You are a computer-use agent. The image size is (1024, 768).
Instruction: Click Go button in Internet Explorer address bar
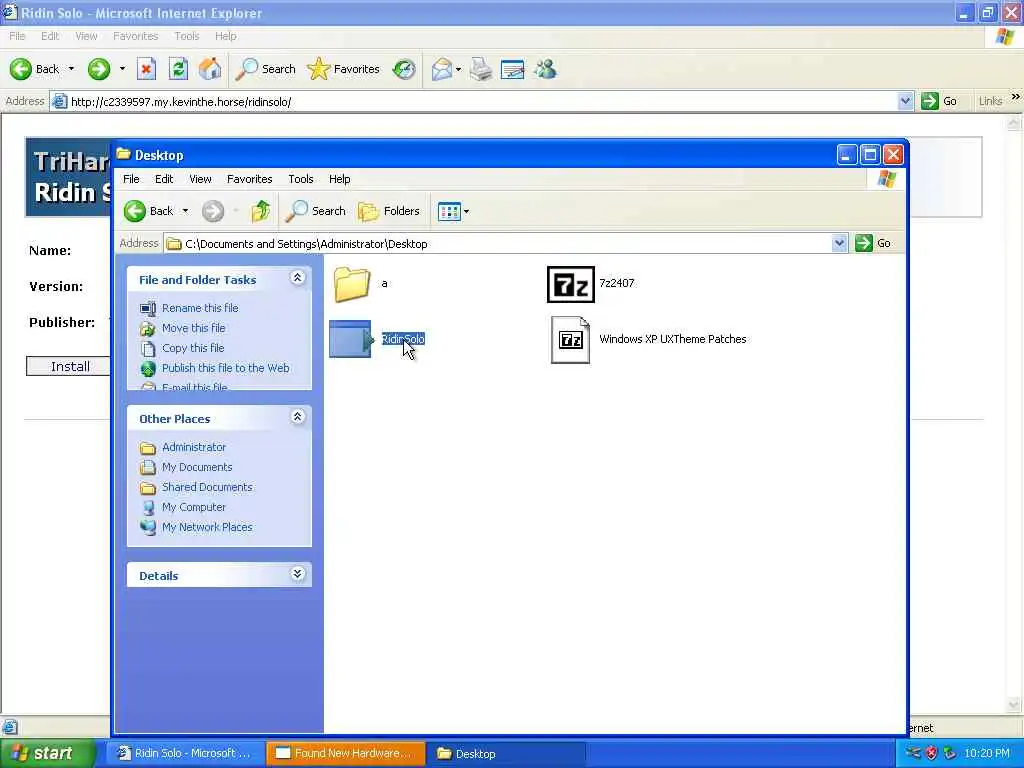click(939, 101)
